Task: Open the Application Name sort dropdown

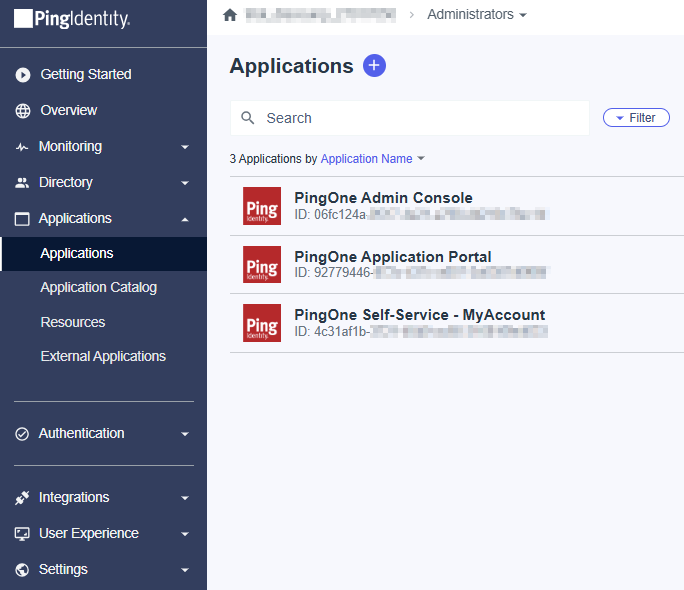Action: (x=372, y=159)
